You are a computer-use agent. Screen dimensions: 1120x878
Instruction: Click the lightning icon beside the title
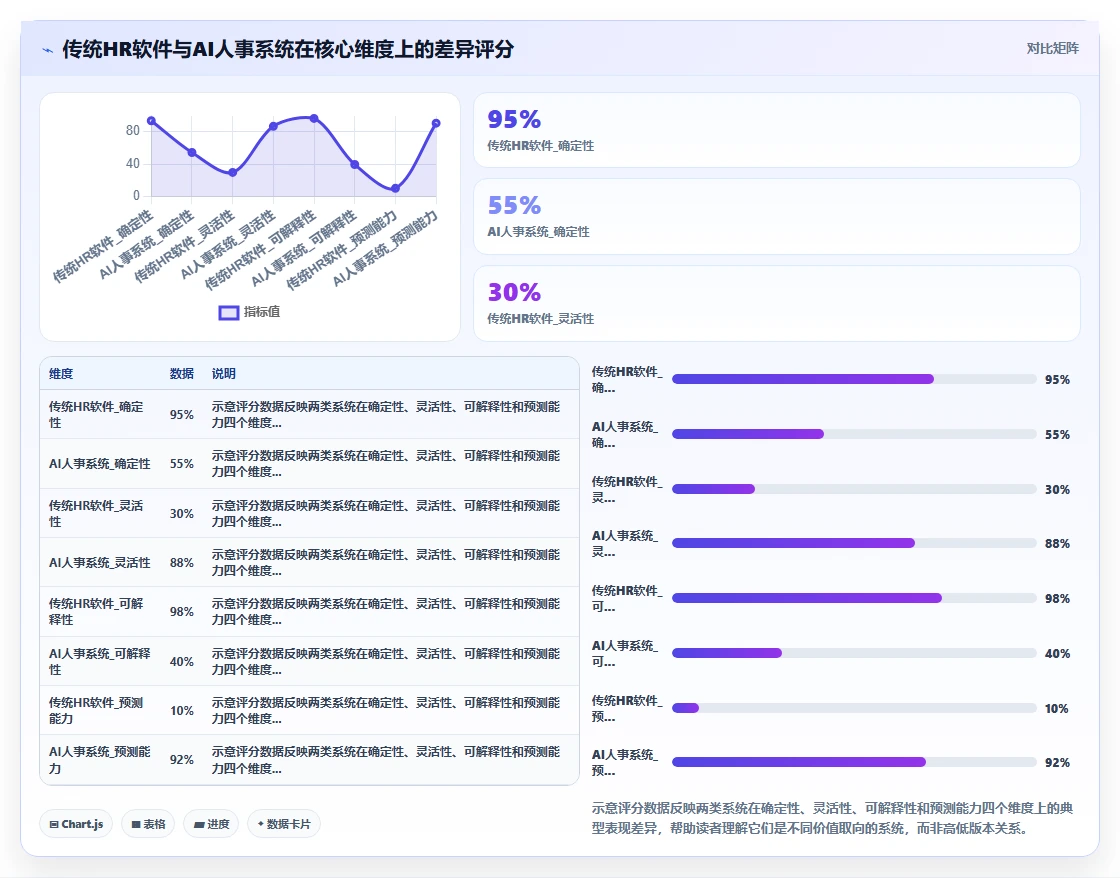[x=48, y=50]
